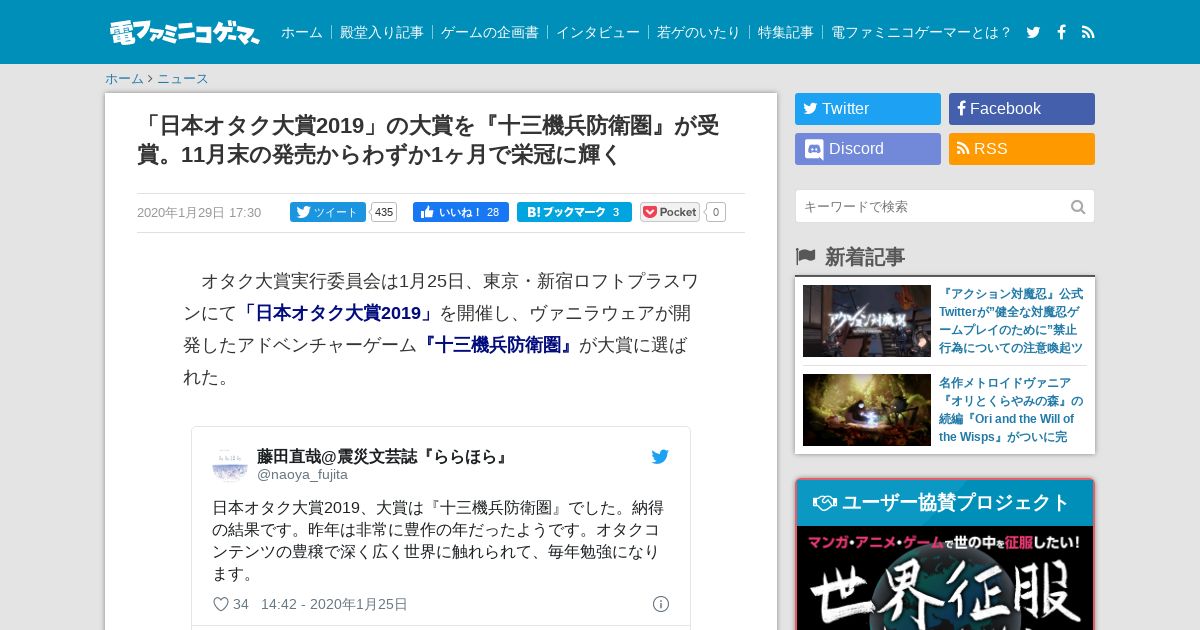Open インタビュー menu item
Screen dimensions: 1200x630
(x=598, y=32)
